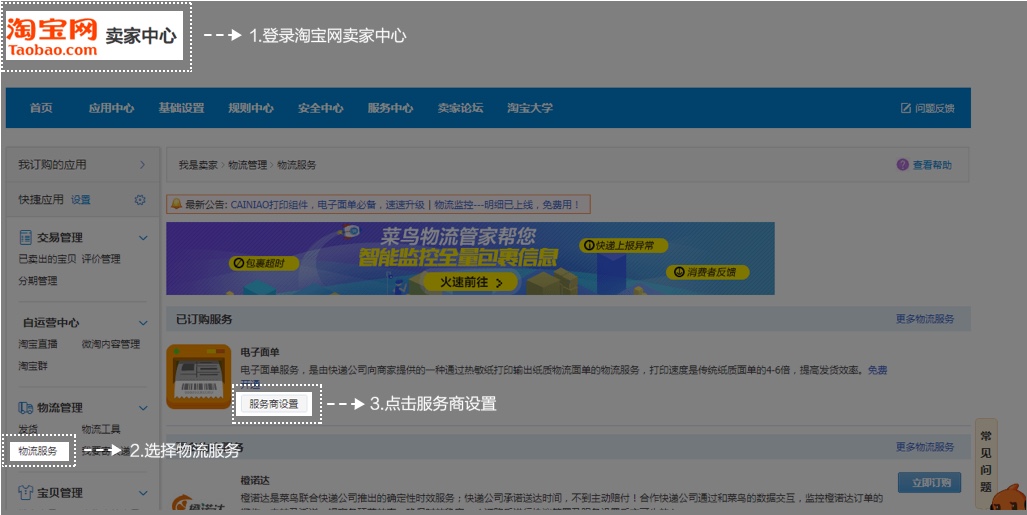Click the 服务商设置 button
This screenshot has height=515, width=1027.
coord(274,404)
